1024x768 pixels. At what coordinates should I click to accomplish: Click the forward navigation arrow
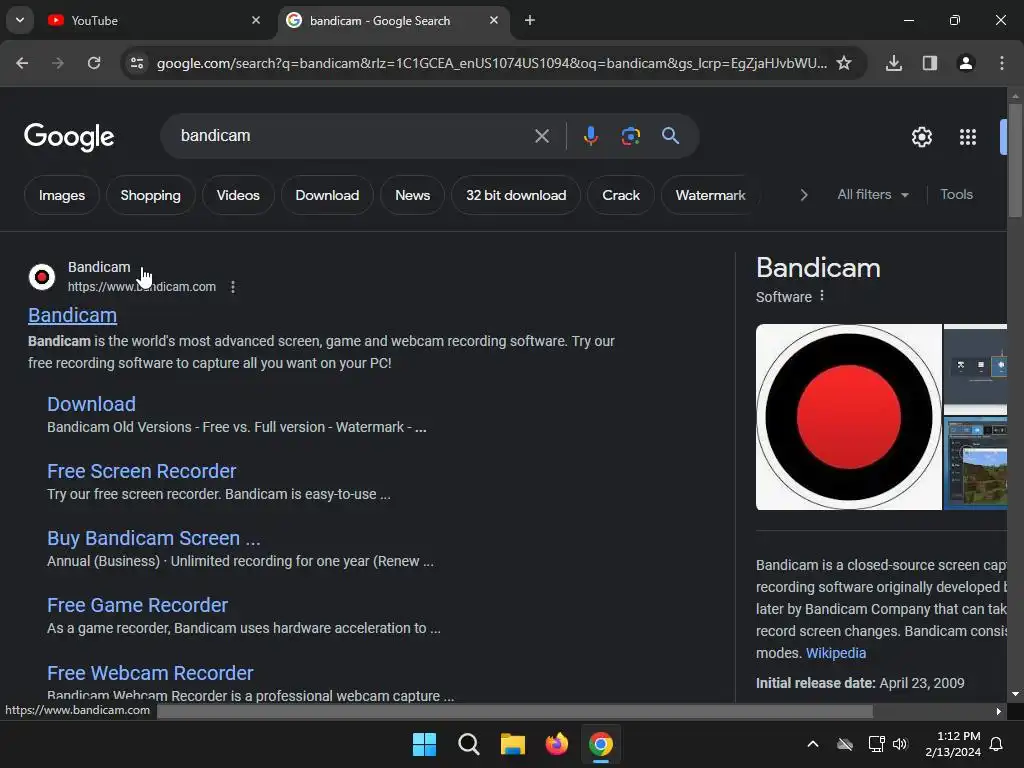tap(58, 63)
